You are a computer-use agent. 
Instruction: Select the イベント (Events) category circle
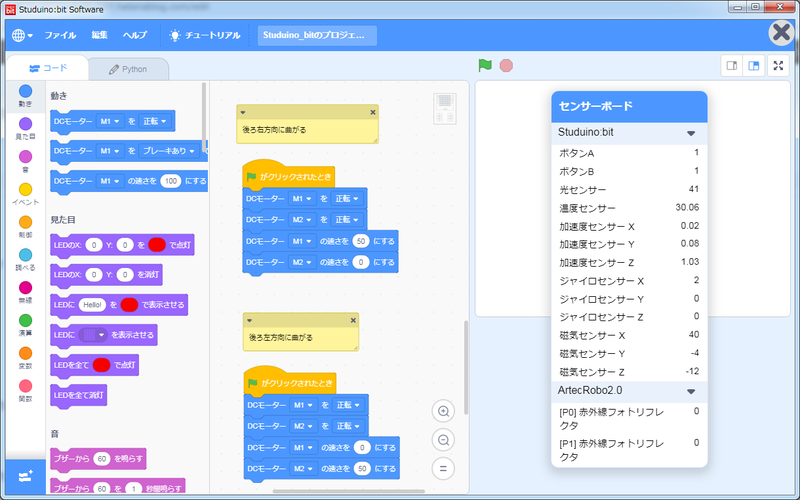pos(25,189)
